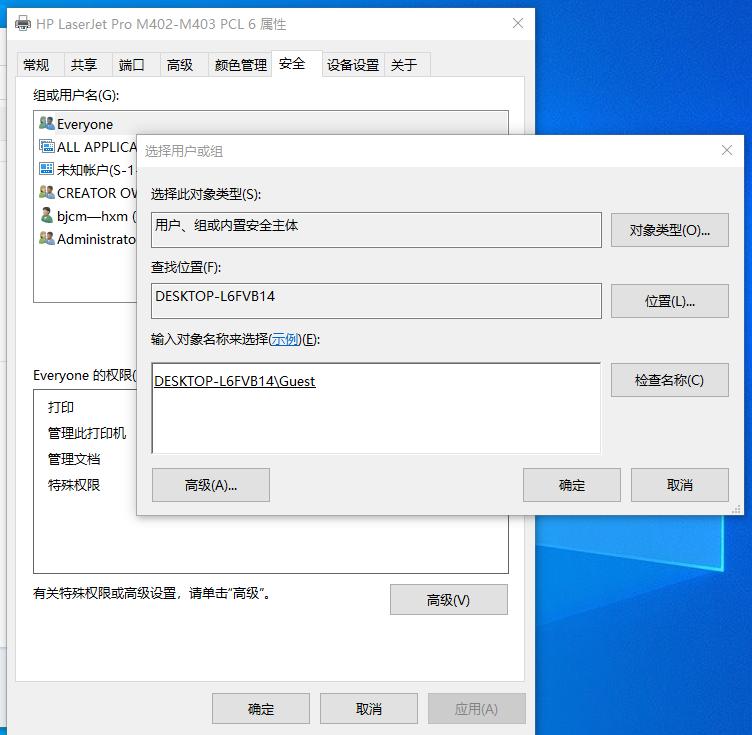Click the CREATOR OWNER group icon
The width and height of the screenshot is (752, 735).
[x=47, y=192]
